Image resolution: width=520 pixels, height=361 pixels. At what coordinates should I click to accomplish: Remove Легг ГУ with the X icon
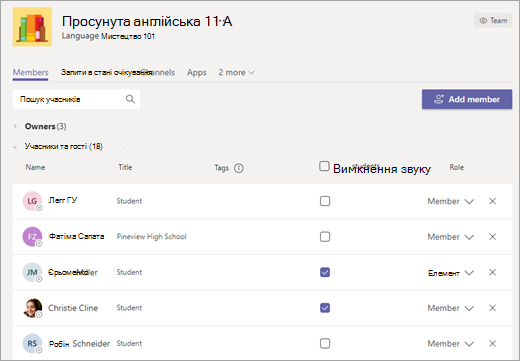click(492, 201)
